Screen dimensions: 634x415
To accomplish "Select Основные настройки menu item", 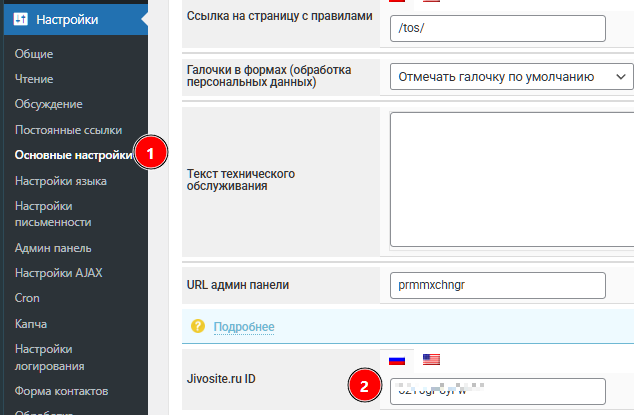I will [x=72, y=155].
